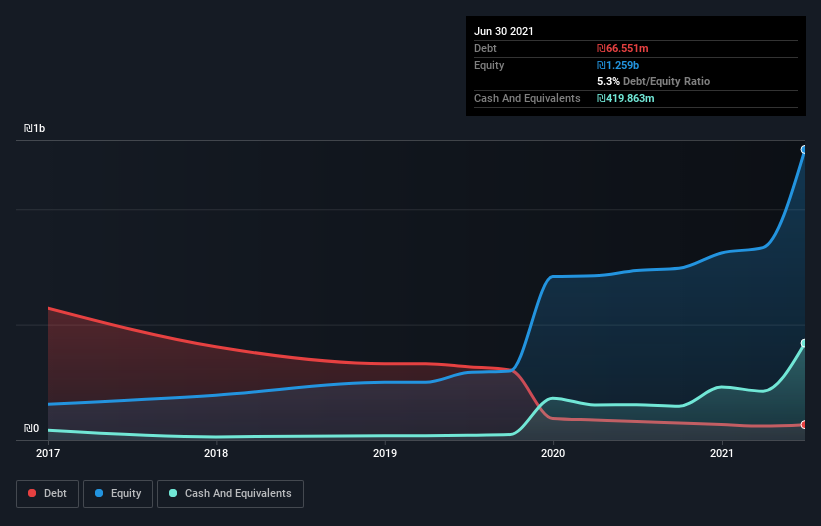
Task: Click the Debt label in tooltip
Action: (485, 48)
